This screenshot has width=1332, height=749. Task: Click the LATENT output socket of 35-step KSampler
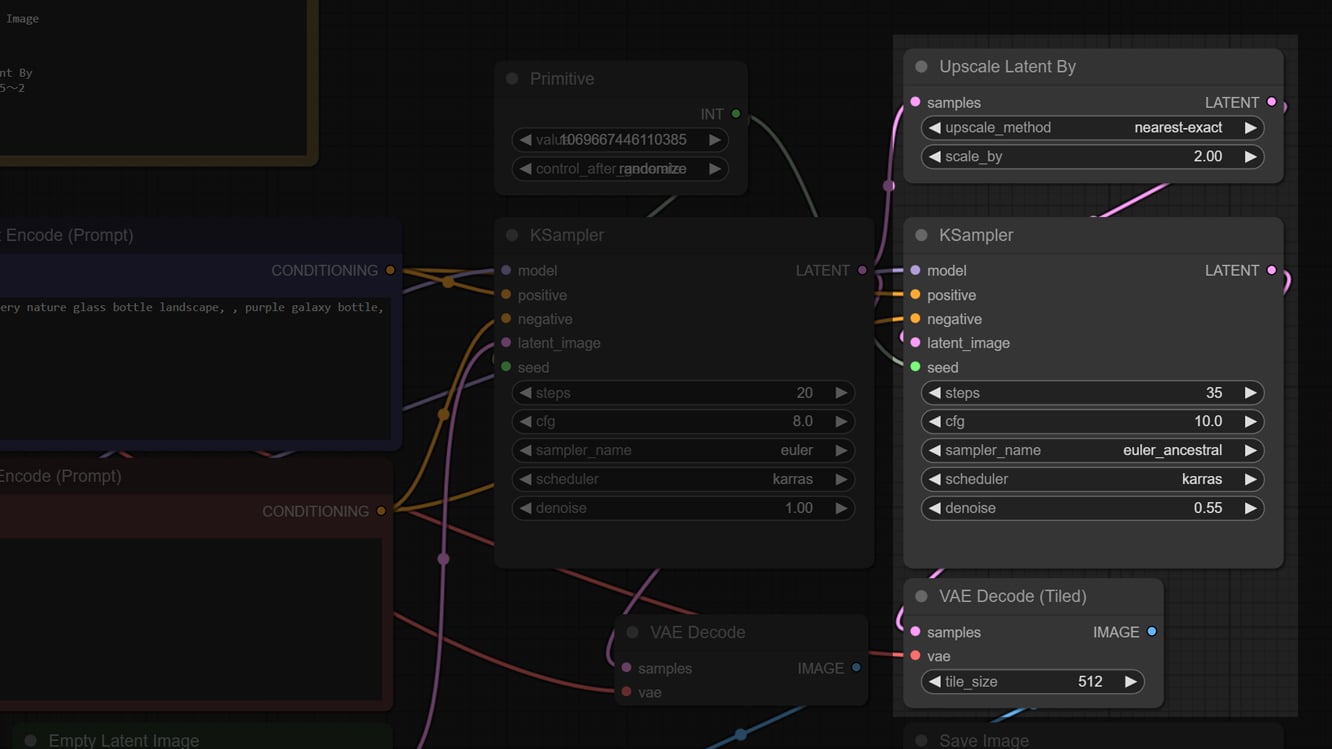click(x=1272, y=270)
